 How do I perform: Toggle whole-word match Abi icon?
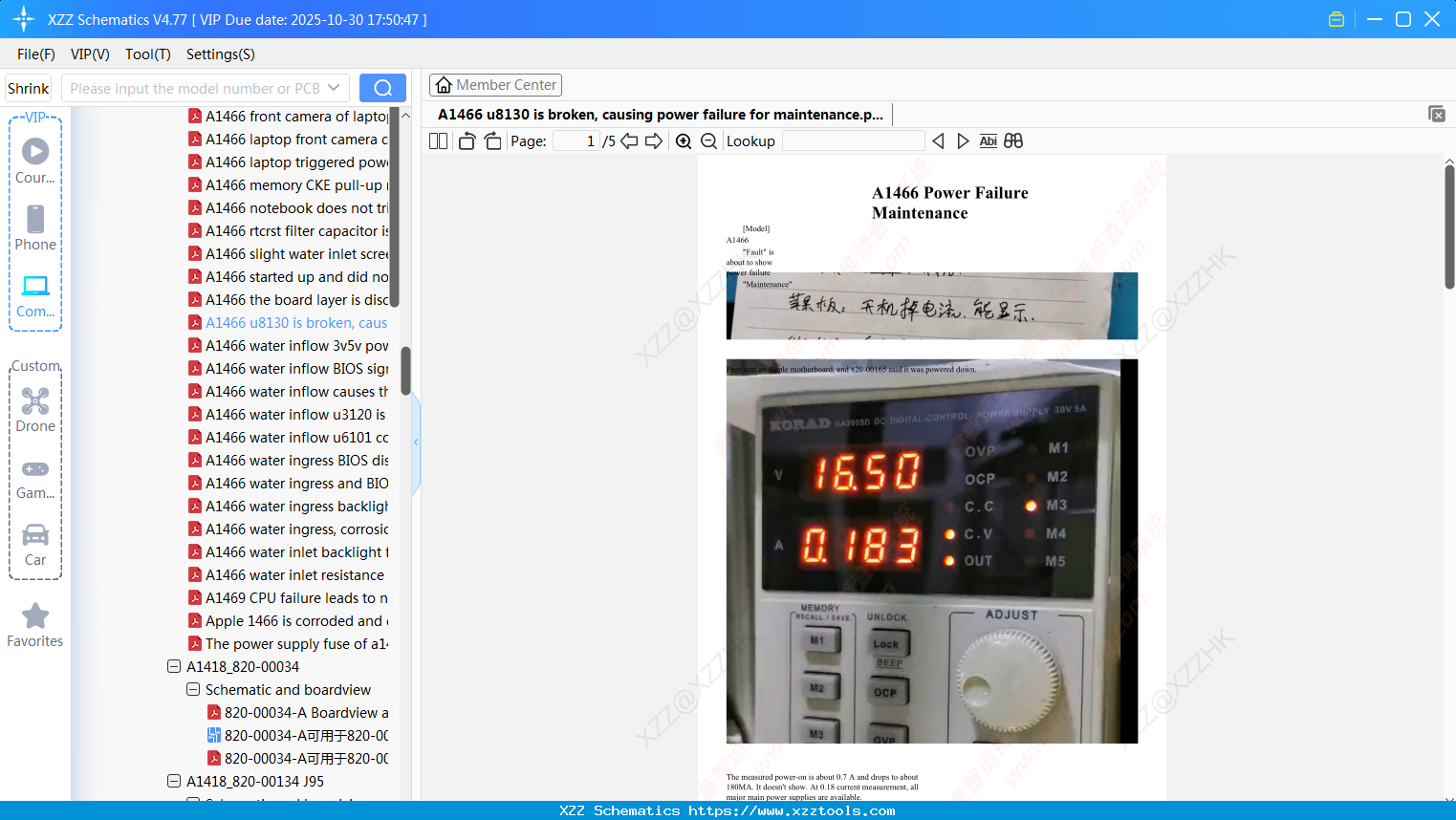click(x=988, y=141)
